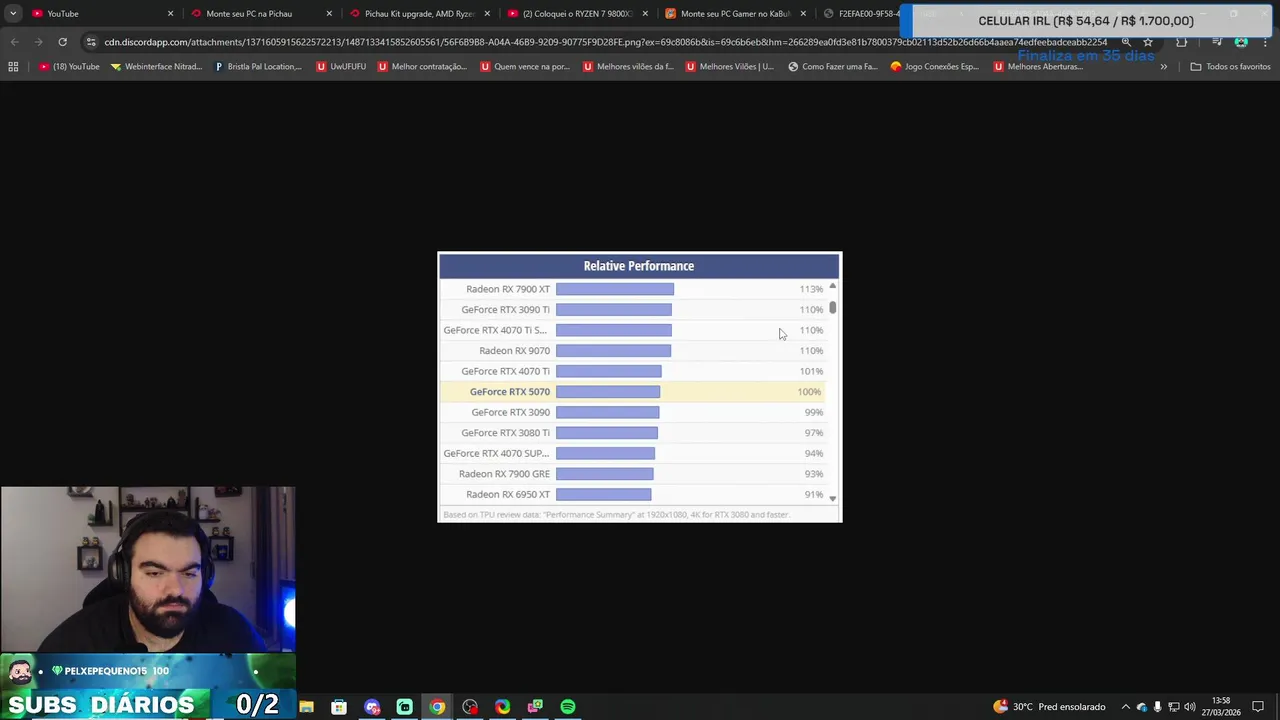
Task: Open the notification center icon
Action: [x=1258, y=707]
